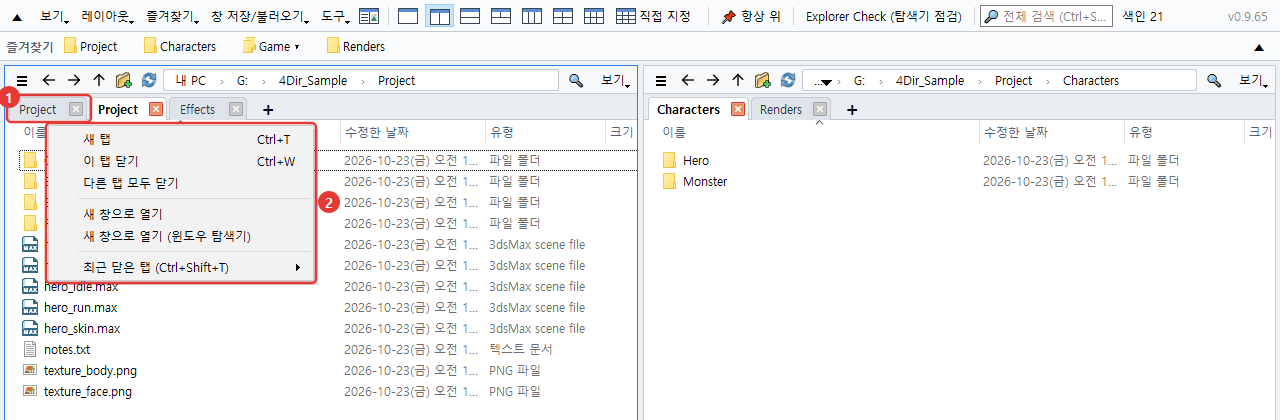This screenshot has height=420, width=1280.
Task: Open the left pane hamburger menu
Action: coord(21,80)
